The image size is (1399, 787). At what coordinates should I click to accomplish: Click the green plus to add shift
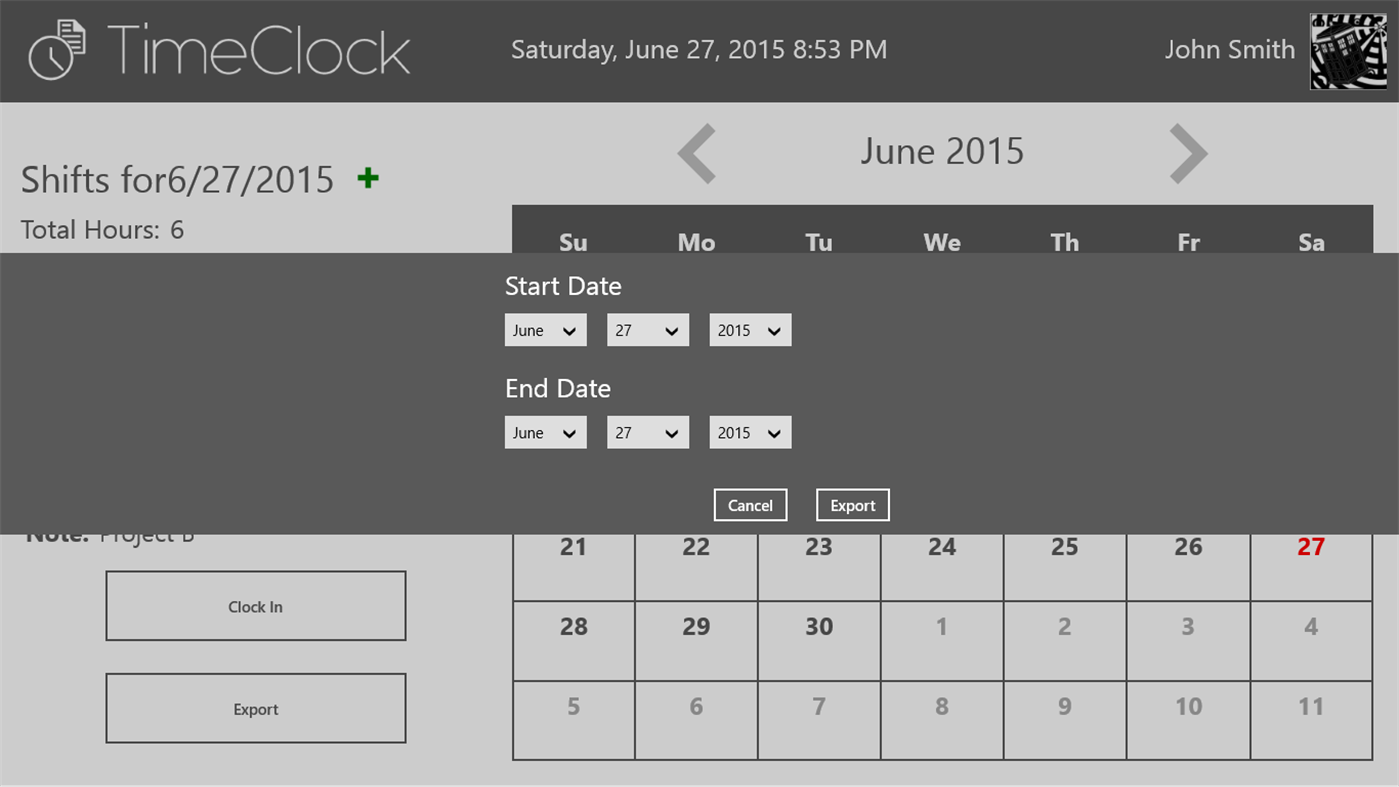coord(367,177)
